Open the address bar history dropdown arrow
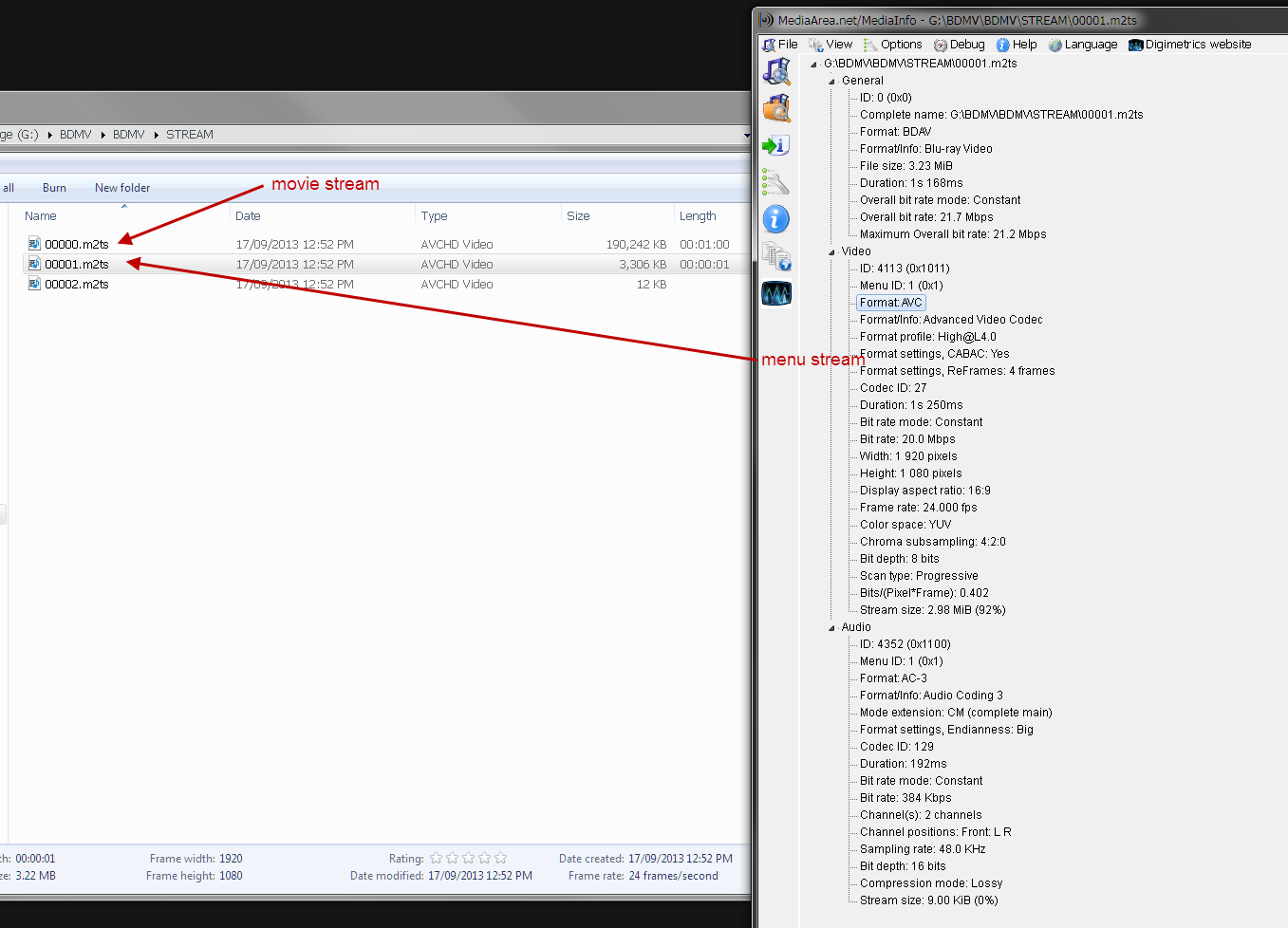The width and height of the screenshot is (1288, 928). point(746,136)
